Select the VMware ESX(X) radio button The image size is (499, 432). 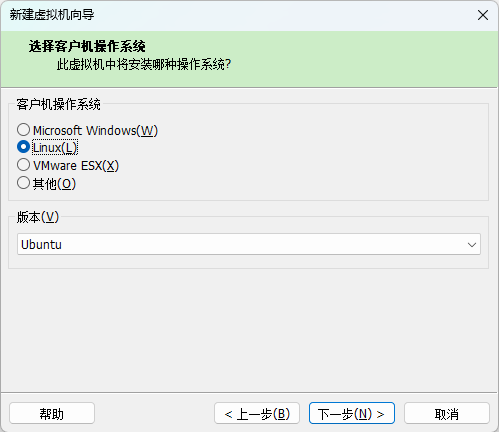tap(23, 165)
